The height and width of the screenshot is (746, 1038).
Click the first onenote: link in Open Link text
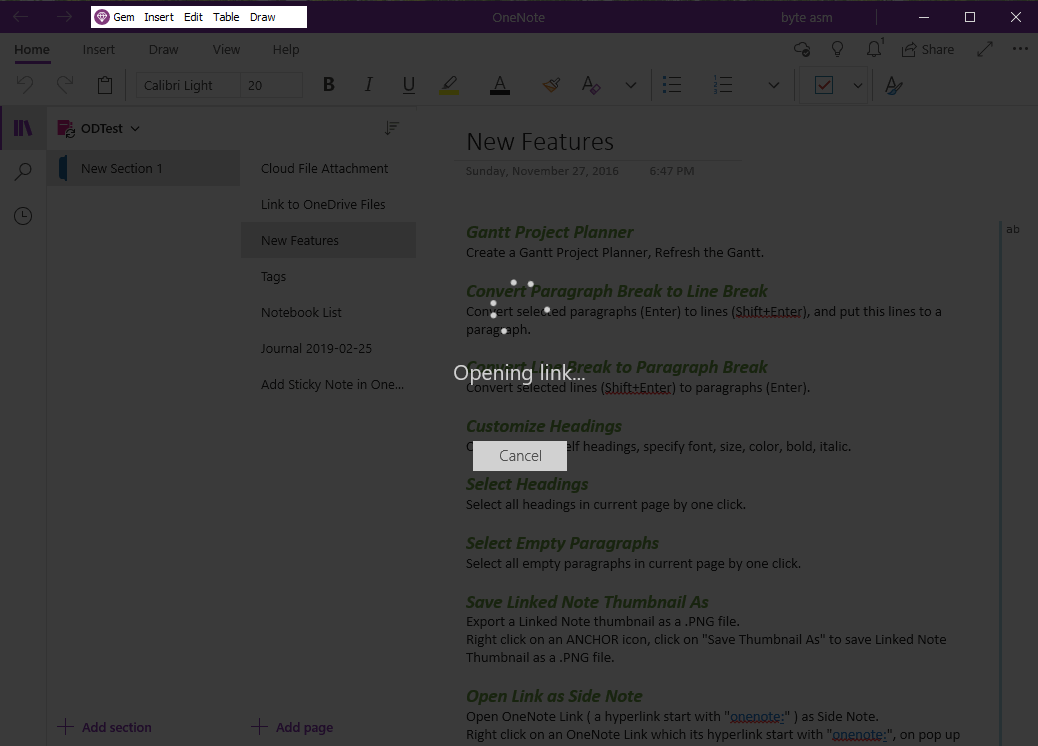coord(757,716)
